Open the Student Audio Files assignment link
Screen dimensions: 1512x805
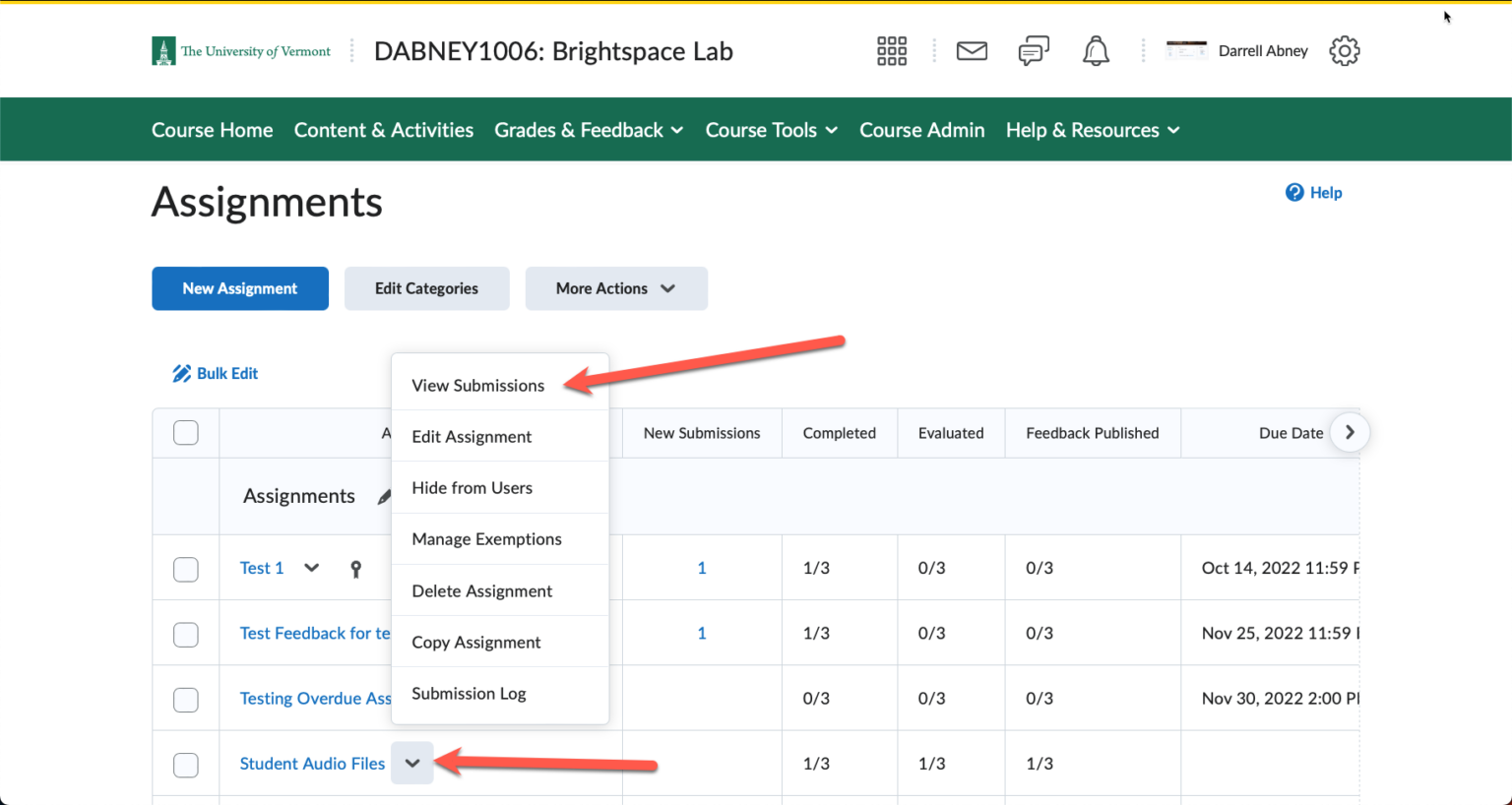[x=312, y=764]
